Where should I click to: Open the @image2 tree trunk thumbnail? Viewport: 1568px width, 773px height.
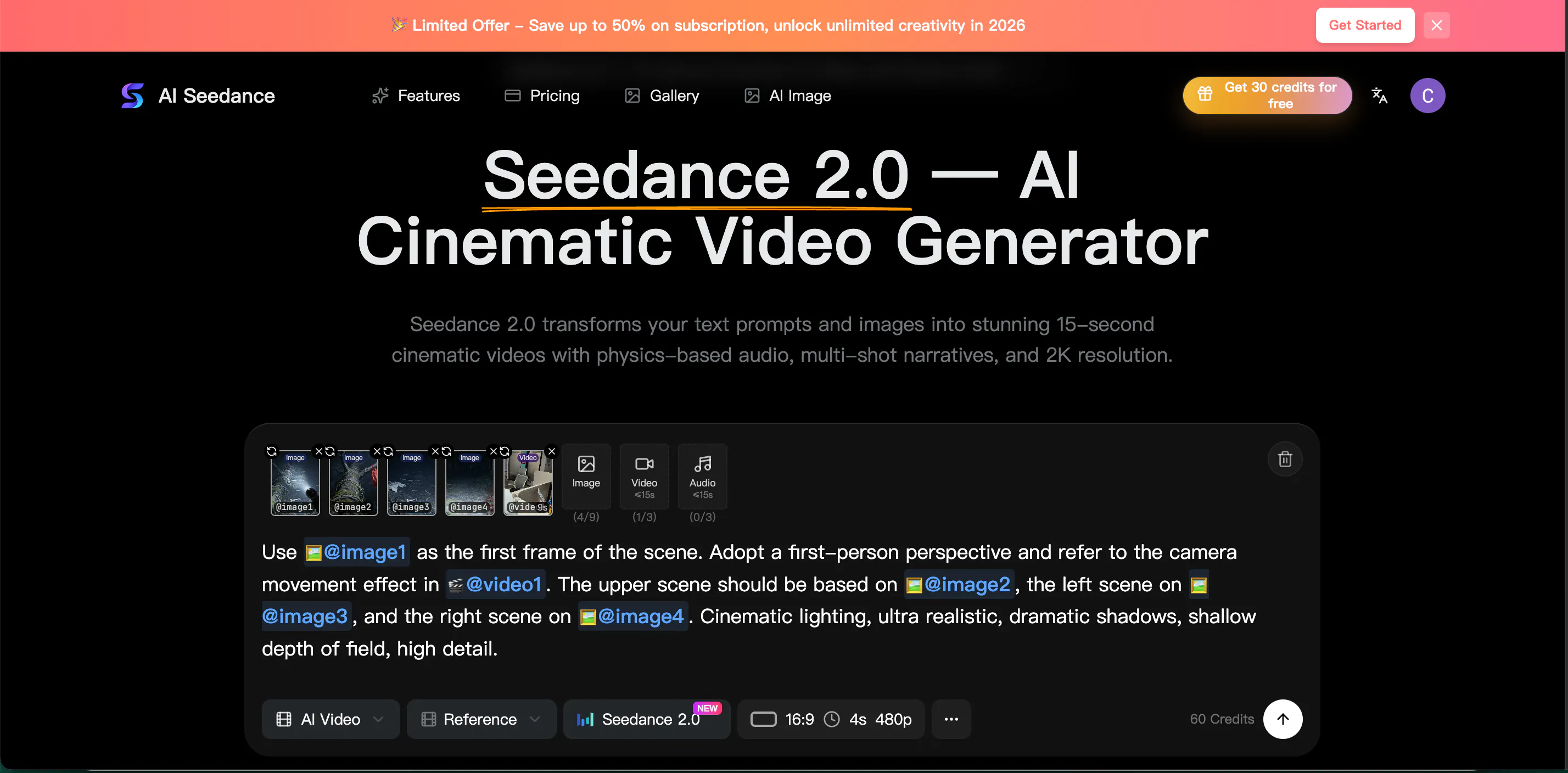(x=354, y=484)
